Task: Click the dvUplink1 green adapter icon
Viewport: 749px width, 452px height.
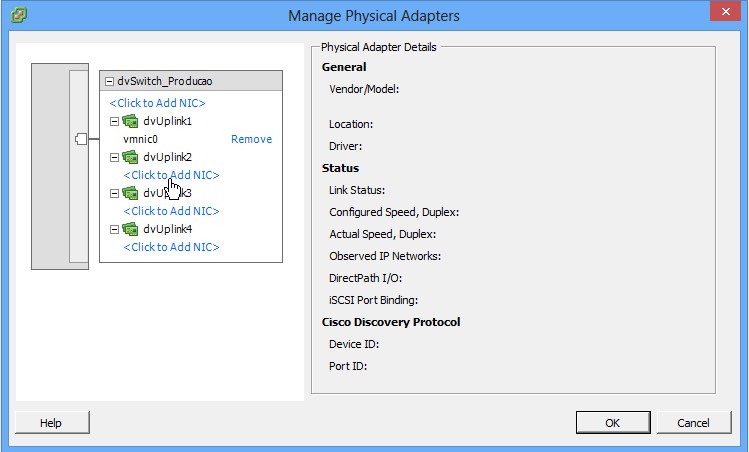Action: 130,121
